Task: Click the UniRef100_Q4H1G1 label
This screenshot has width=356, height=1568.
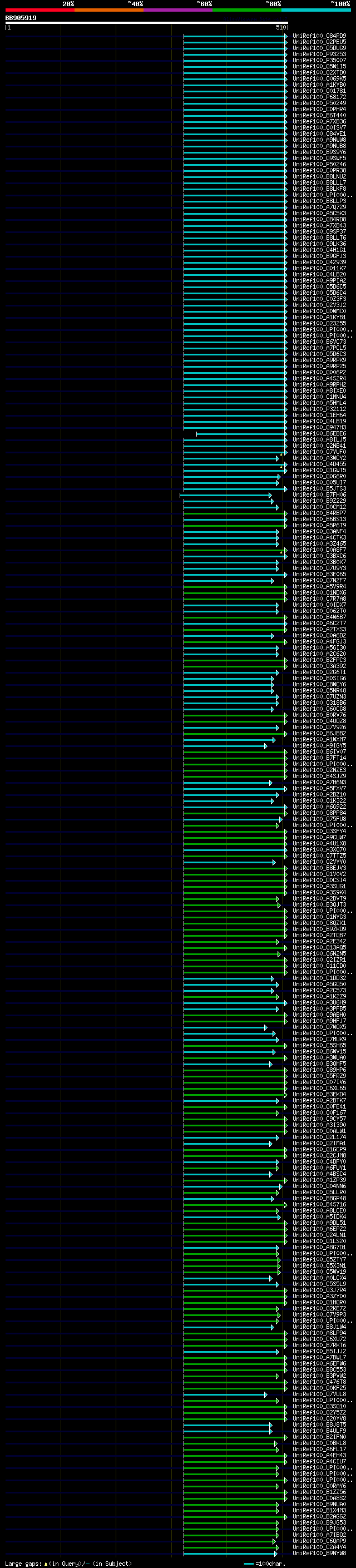Action: tap(319, 250)
